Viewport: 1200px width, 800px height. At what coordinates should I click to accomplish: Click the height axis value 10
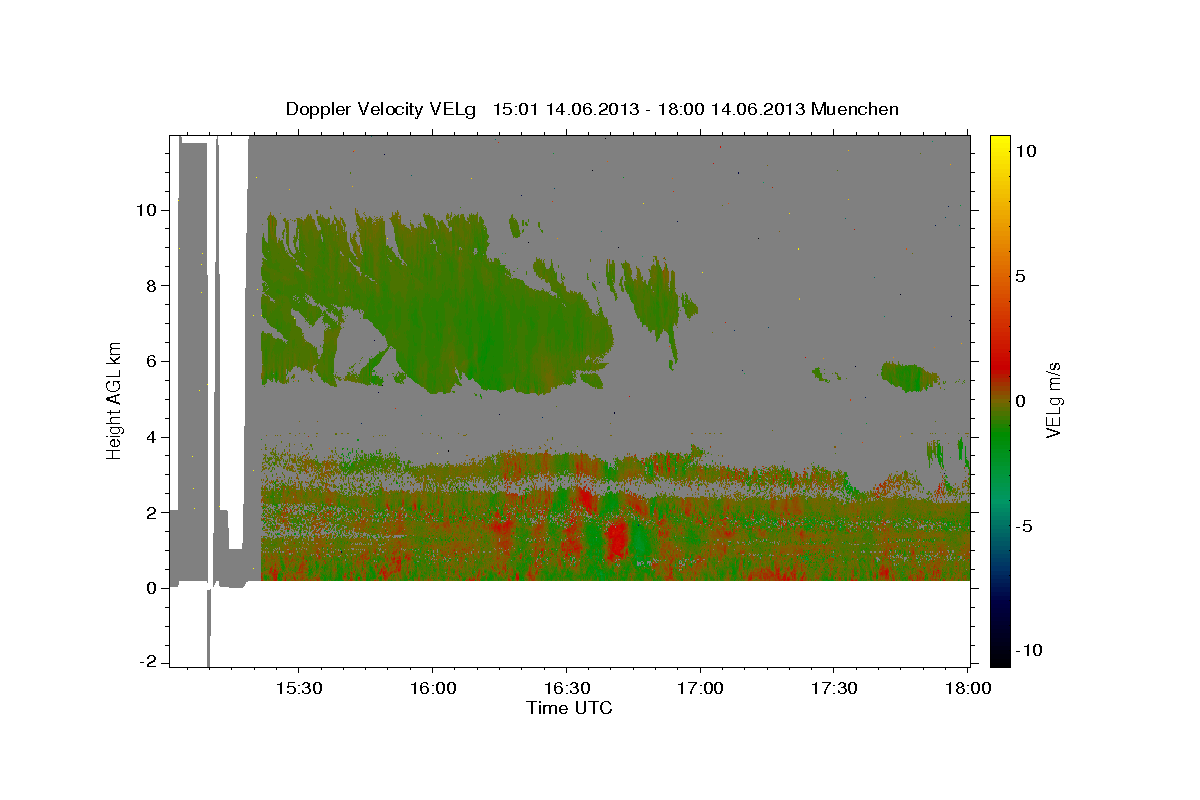148,210
